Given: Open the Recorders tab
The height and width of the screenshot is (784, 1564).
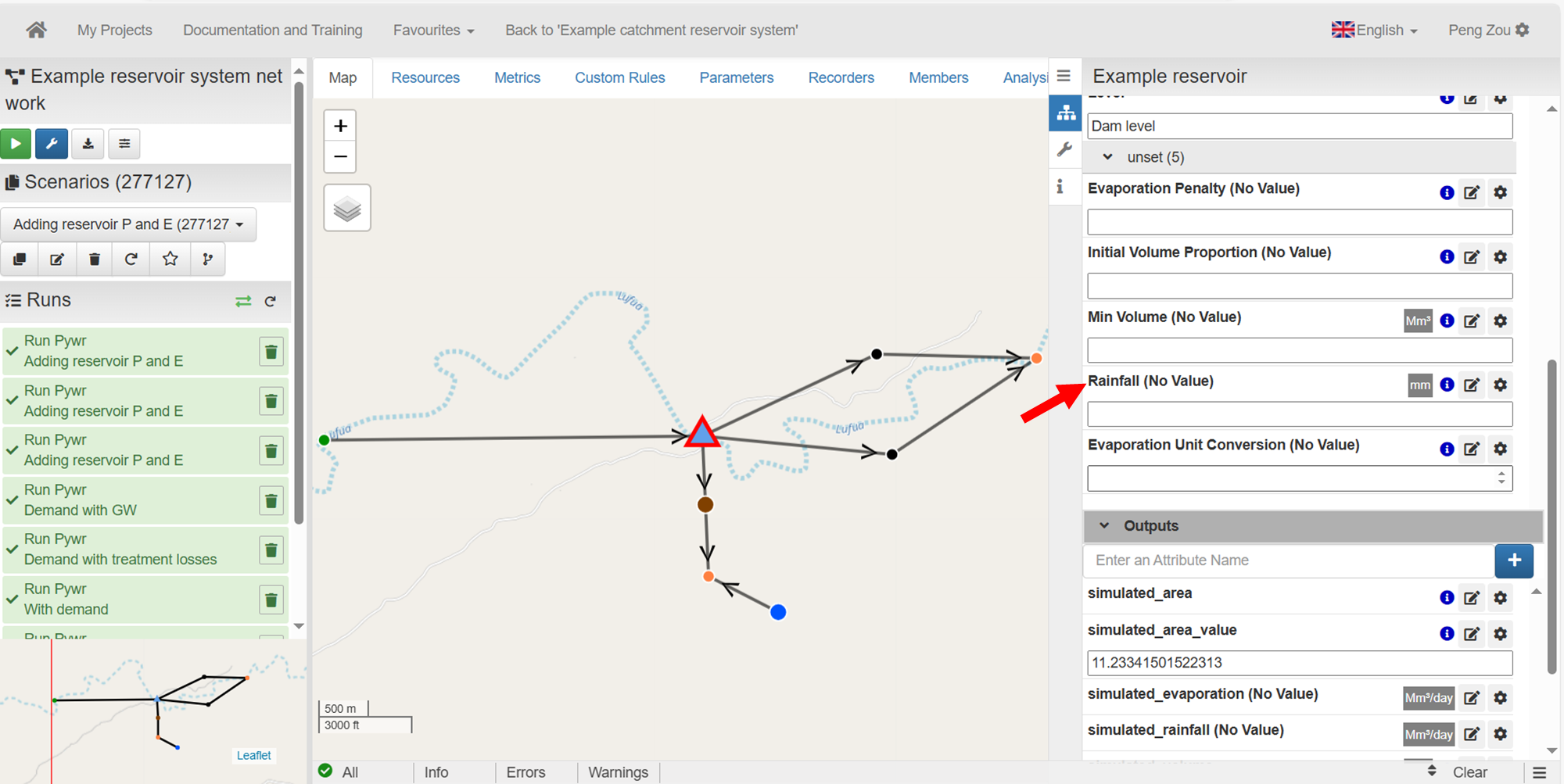Looking at the screenshot, I should click(x=841, y=78).
